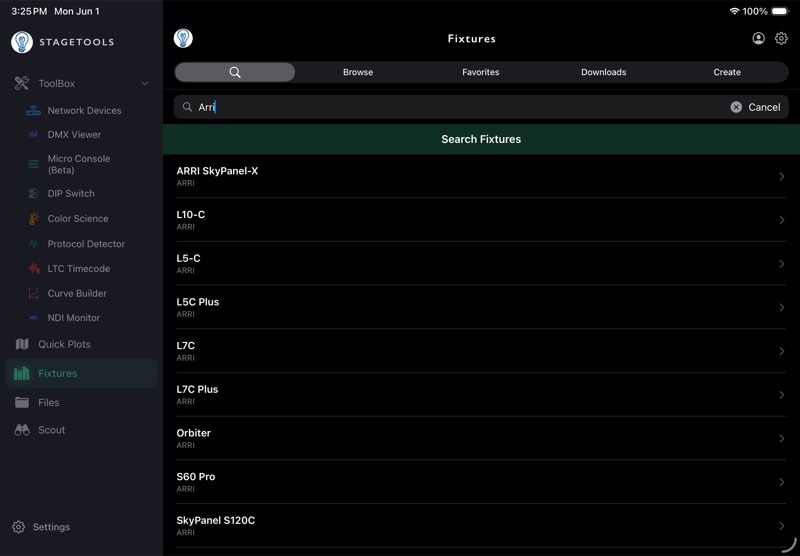Click the Quick Plots label
The image size is (800, 556).
(64, 344)
